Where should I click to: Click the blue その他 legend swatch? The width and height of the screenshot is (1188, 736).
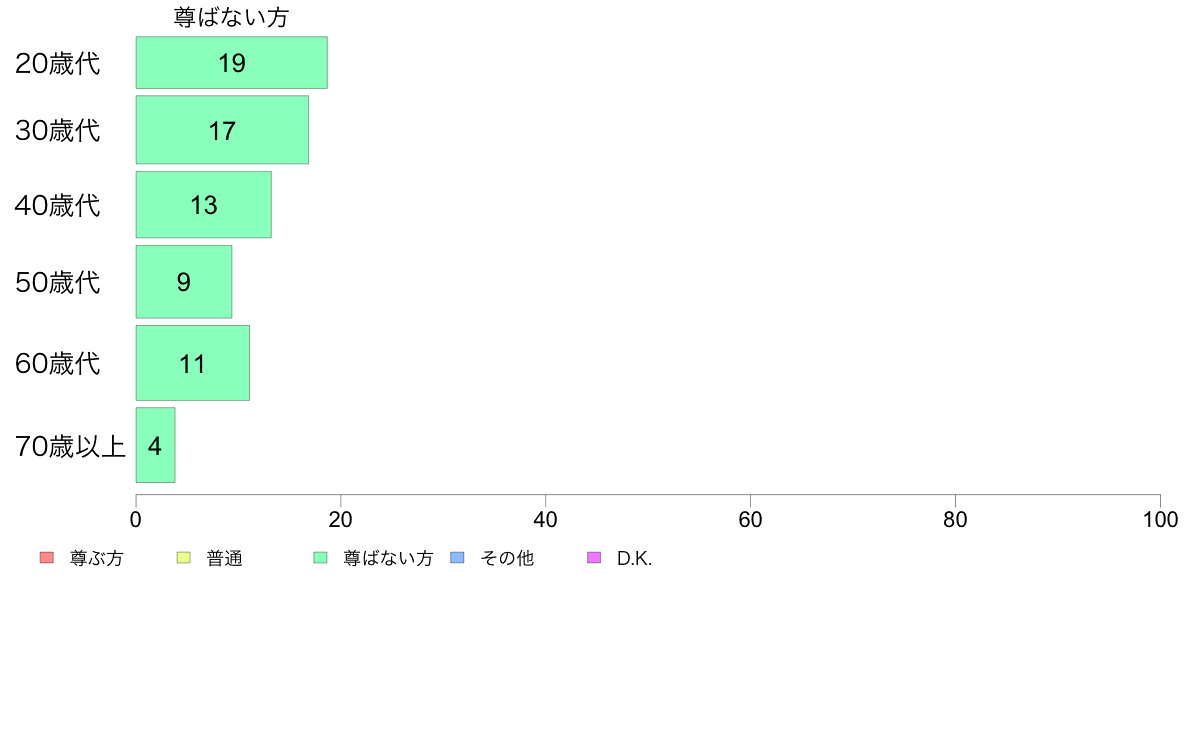[x=458, y=558]
